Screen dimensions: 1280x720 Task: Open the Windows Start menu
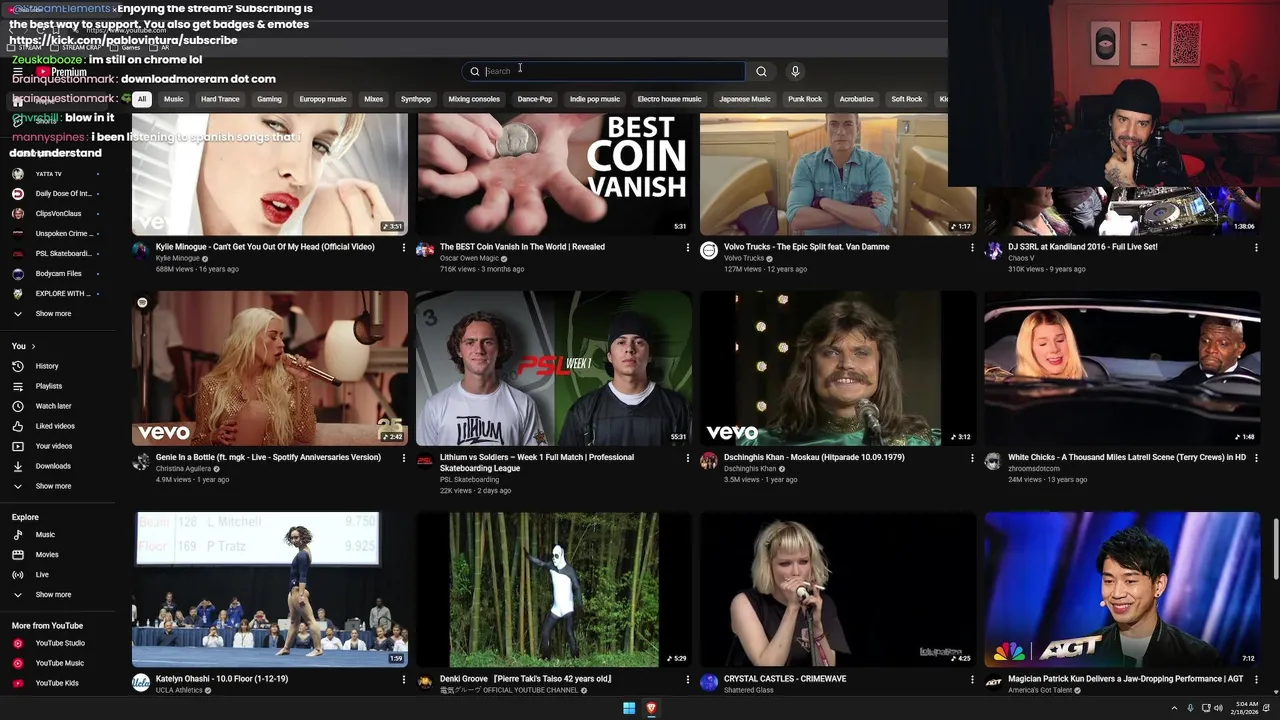tap(629, 708)
